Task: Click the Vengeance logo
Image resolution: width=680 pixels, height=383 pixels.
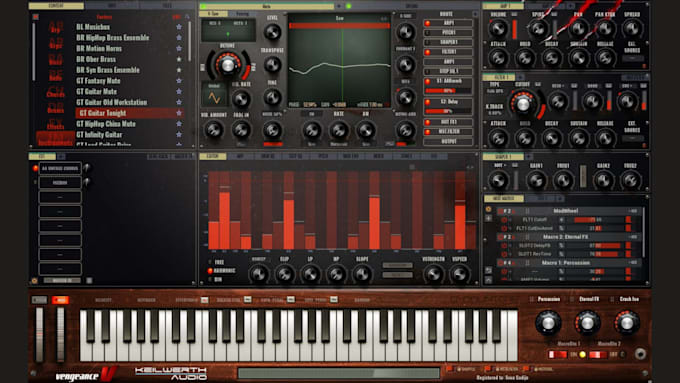Action: pos(86,374)
